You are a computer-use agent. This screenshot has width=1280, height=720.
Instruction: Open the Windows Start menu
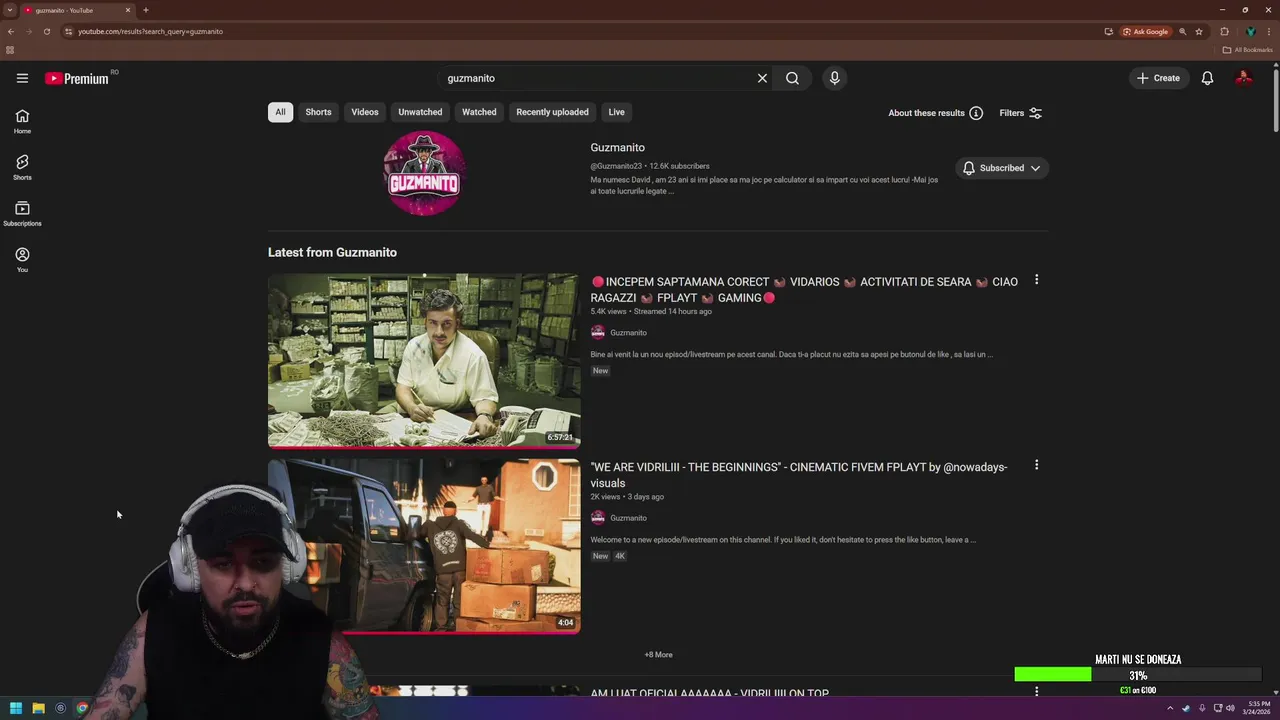(16, 708)
